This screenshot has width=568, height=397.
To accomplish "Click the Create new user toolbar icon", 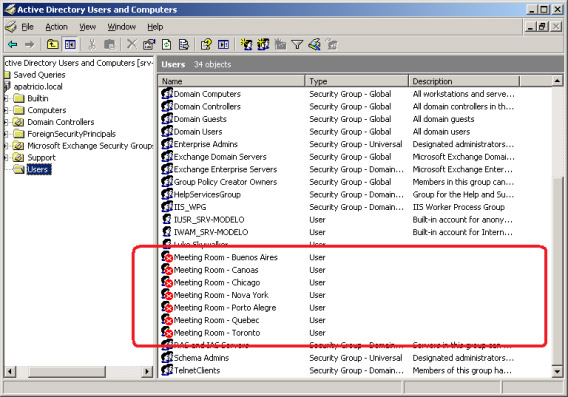I will coord(246,45).
